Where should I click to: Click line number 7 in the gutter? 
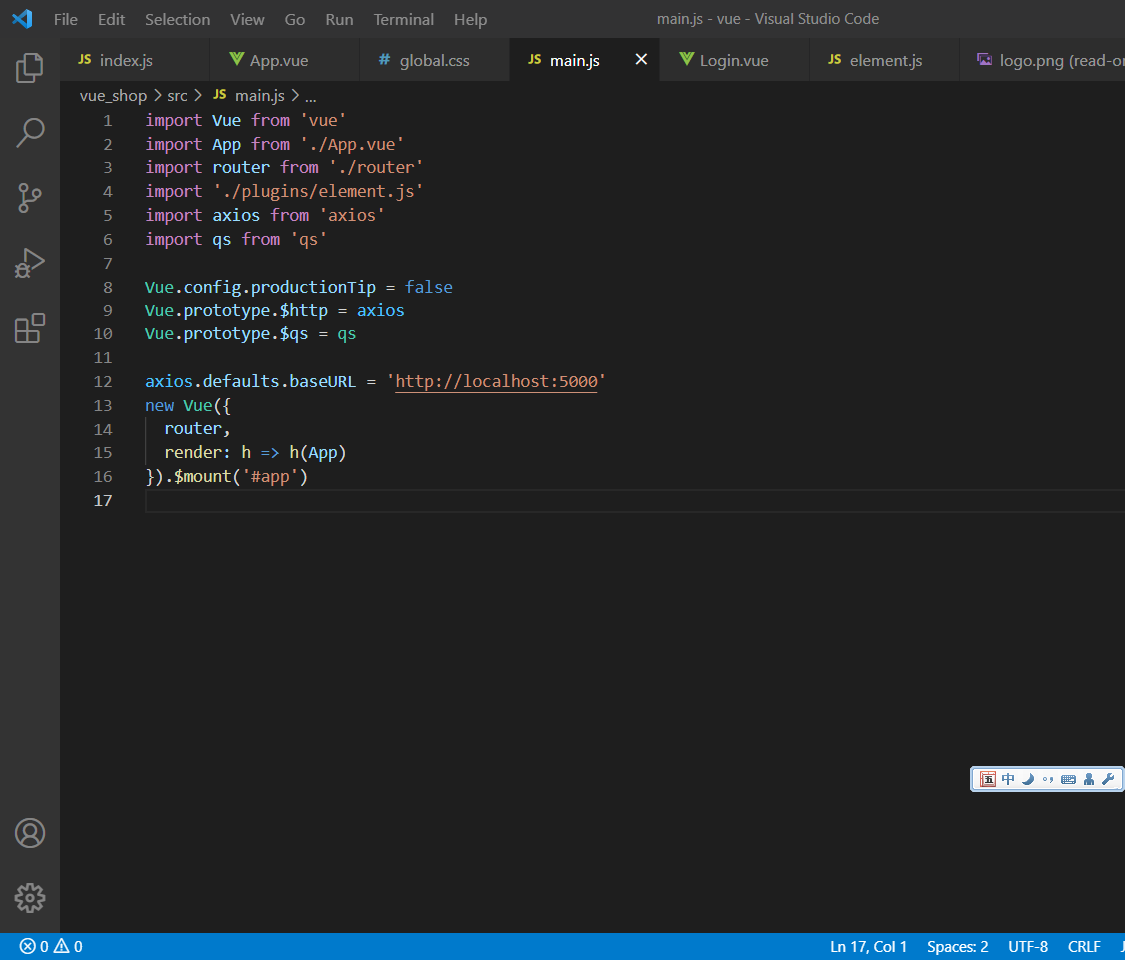point(108,263)
